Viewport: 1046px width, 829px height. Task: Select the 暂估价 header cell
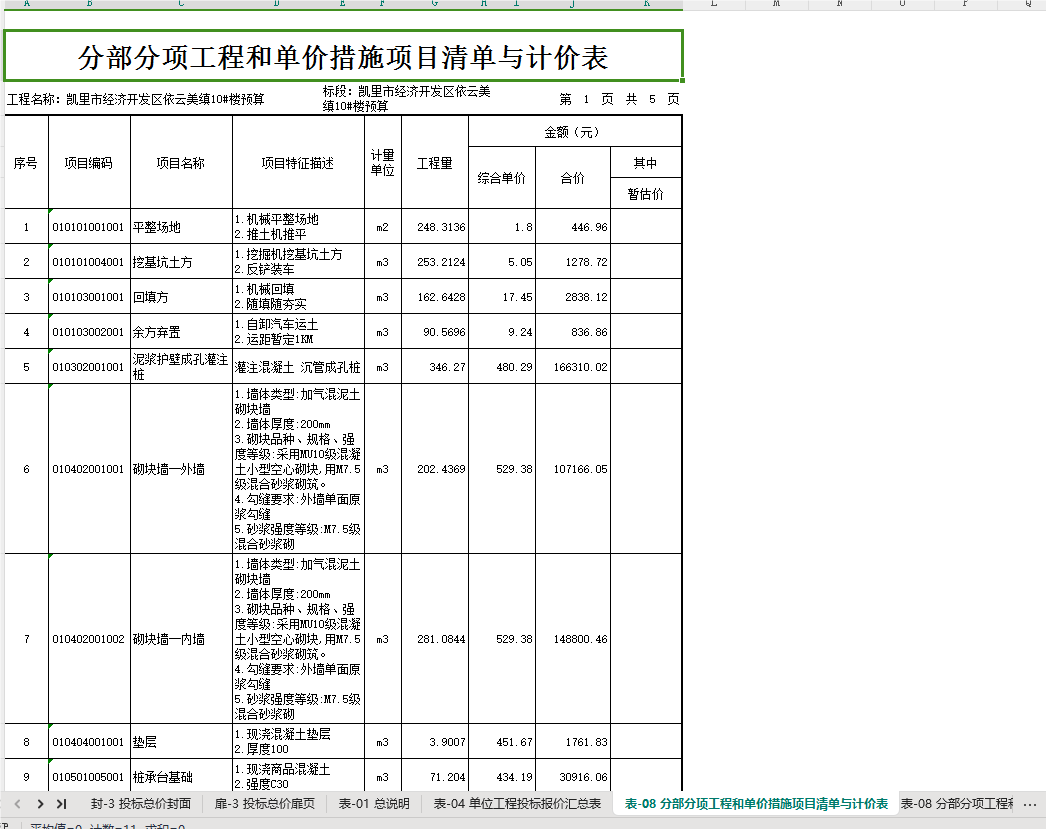coord(646,193)
